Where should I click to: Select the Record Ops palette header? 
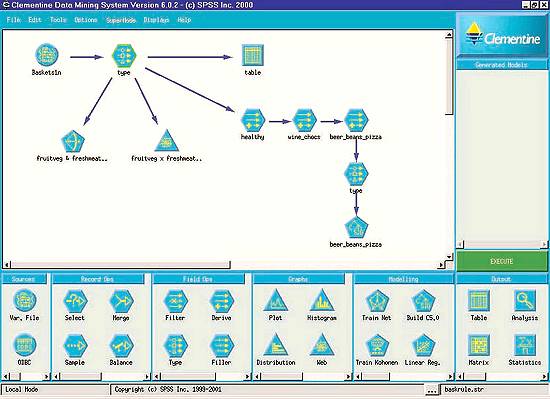click(x=98, y=279)
